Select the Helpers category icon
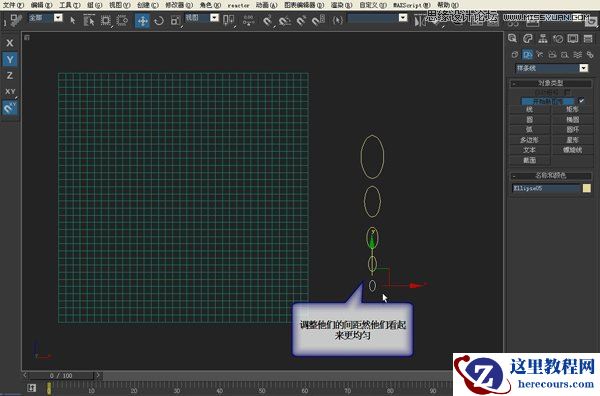 coord(565,55)
